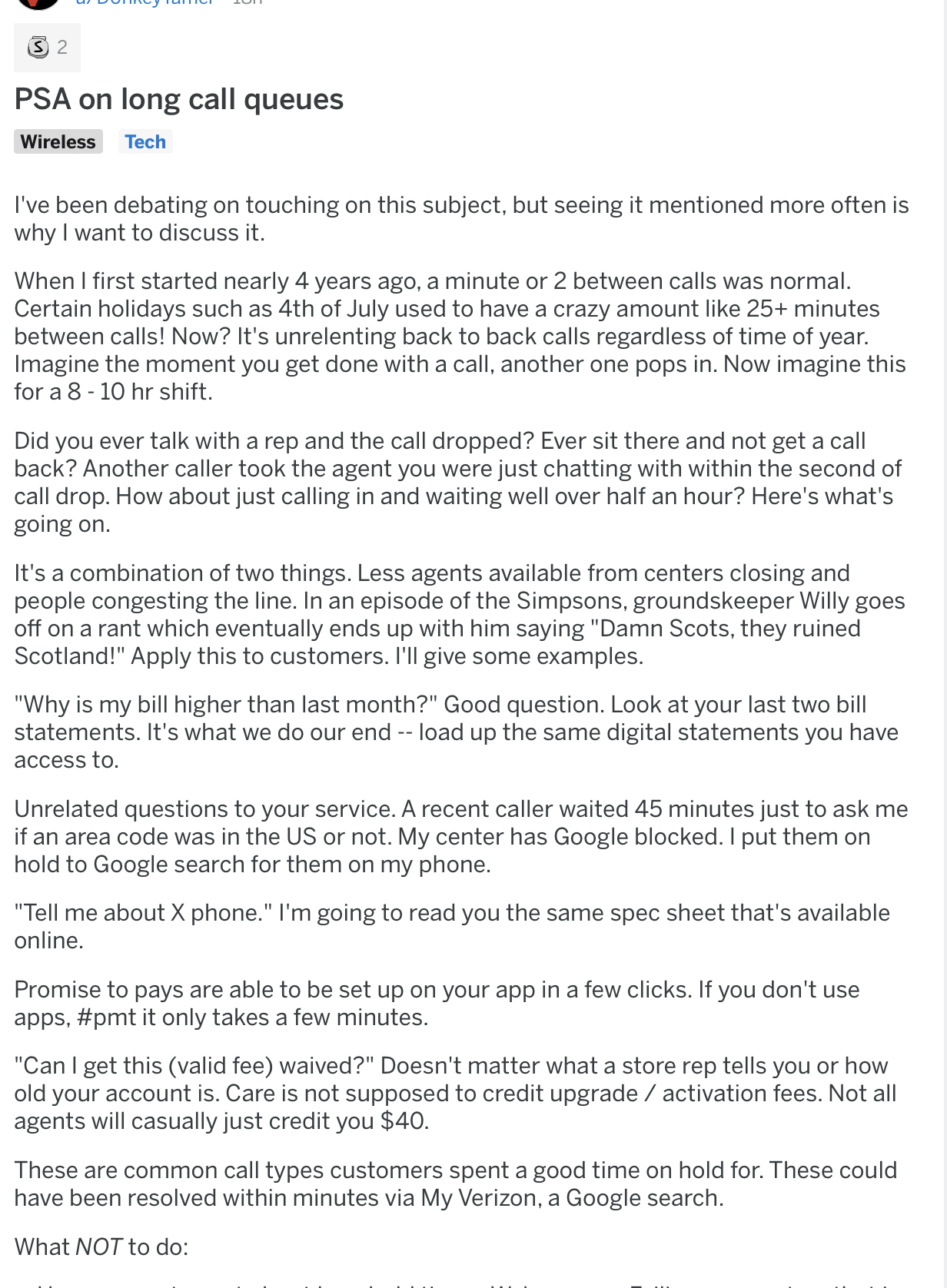Image resolution: width=947 pixels, height=1288 pixels.
Task: Click the paragraph starting "I've been debating"
Action: (461, 219)
